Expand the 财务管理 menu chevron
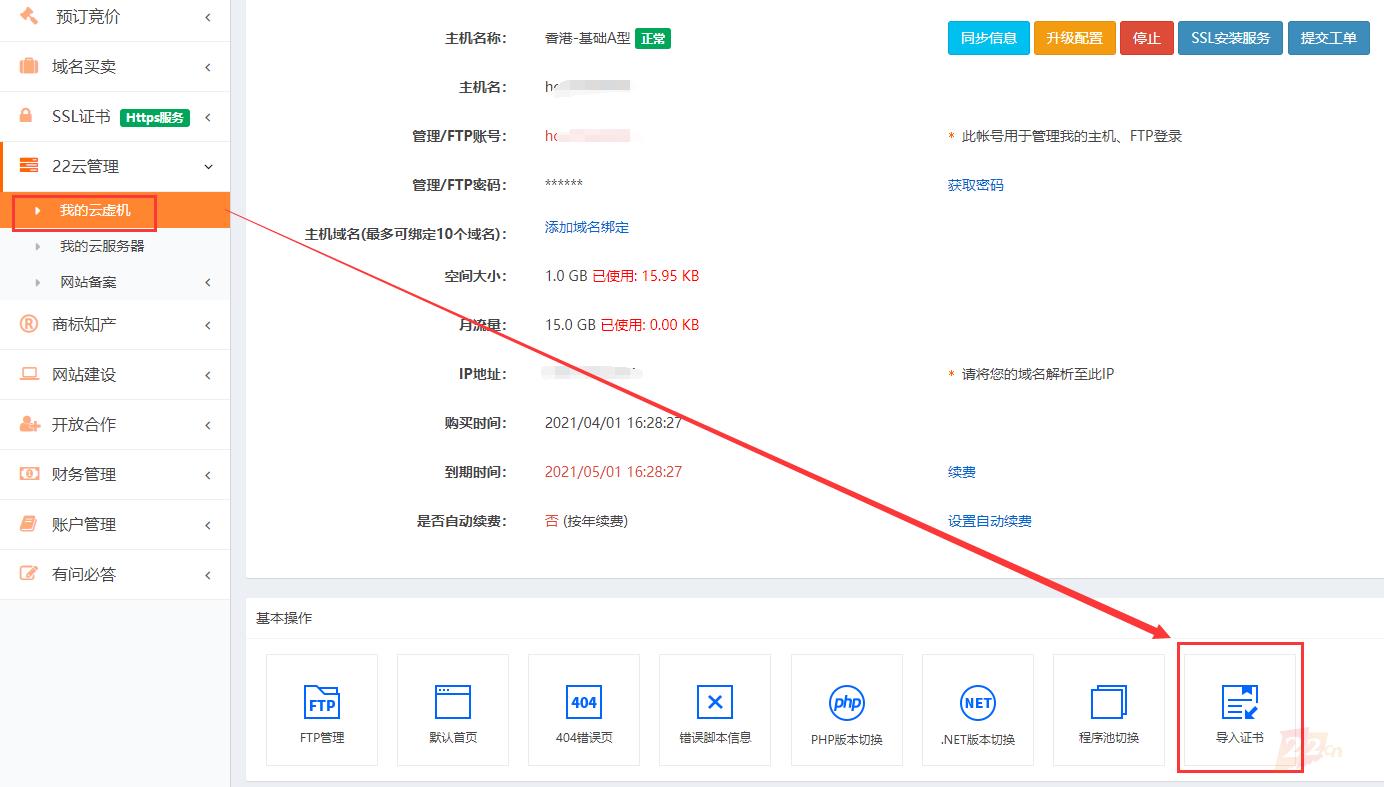1384x787 pixels. (x=208, y=475)
